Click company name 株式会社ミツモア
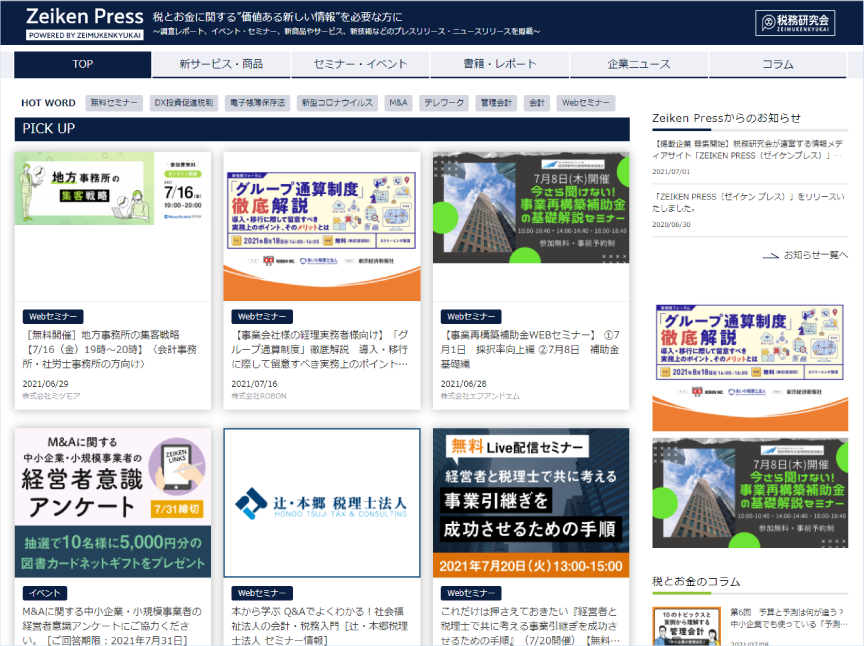Screen dimensions: 864x646 pyautogui.click(x=51, y=396)
